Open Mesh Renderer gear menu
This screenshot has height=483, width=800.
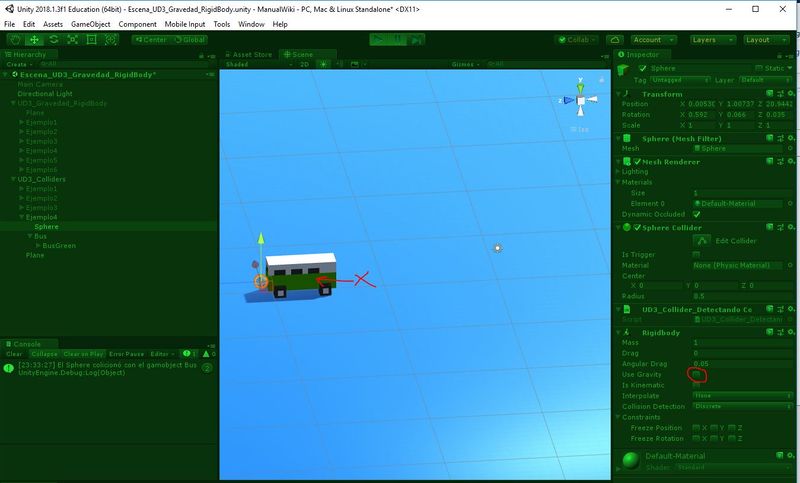click(x=791, y=161)
